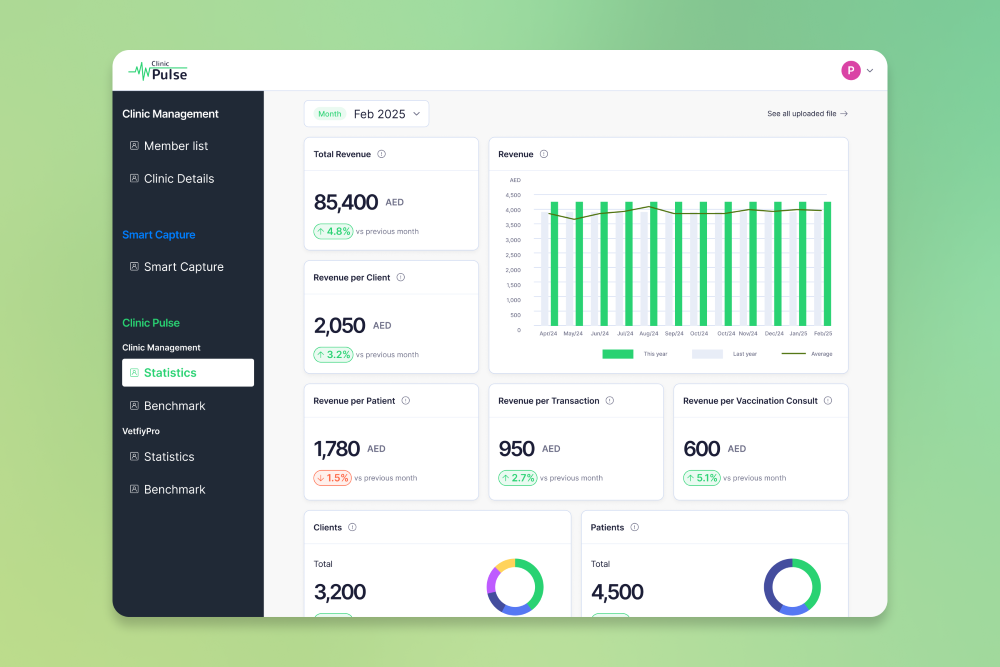This screenshot has height=667, width=1000.
Task: Open the Feb 2025 month dropdown
Action: (x=366, y=114)
